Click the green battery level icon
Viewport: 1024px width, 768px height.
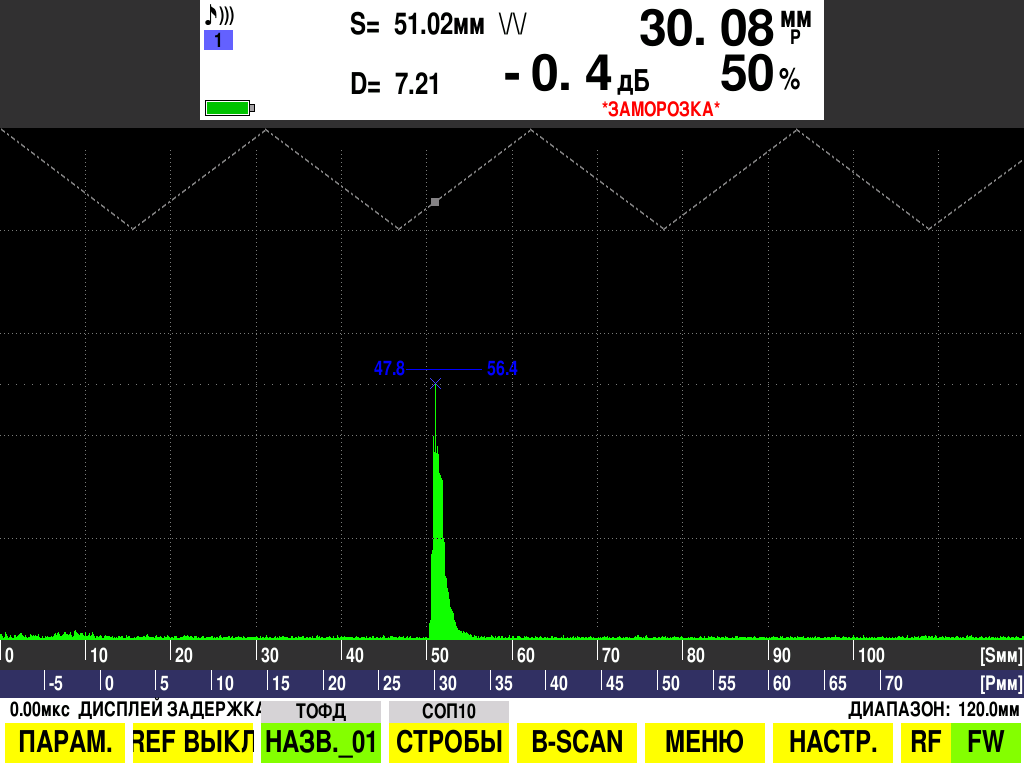coord(229,107)
